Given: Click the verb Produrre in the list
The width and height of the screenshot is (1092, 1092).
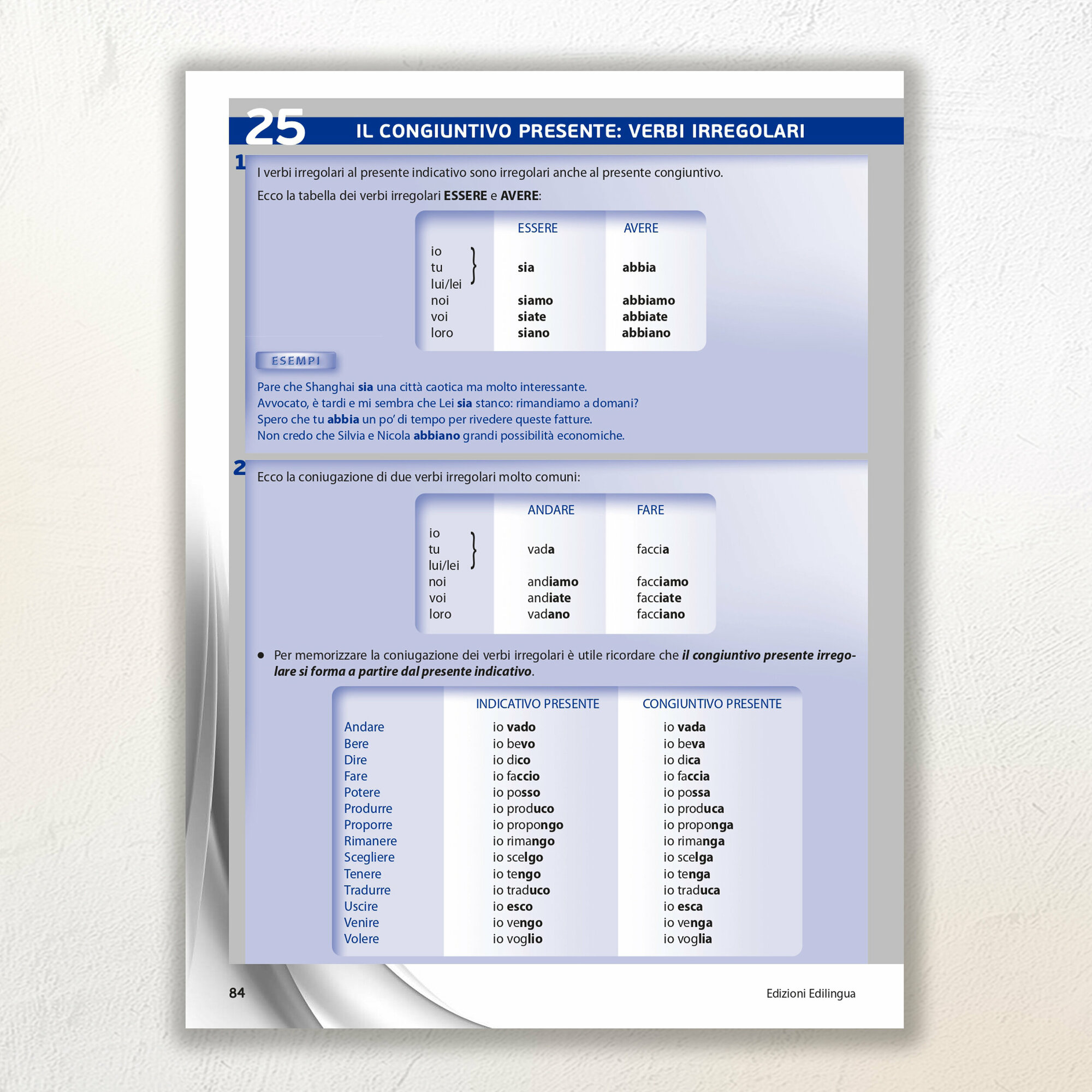Looking at the screenshot, I should point(368,808).
